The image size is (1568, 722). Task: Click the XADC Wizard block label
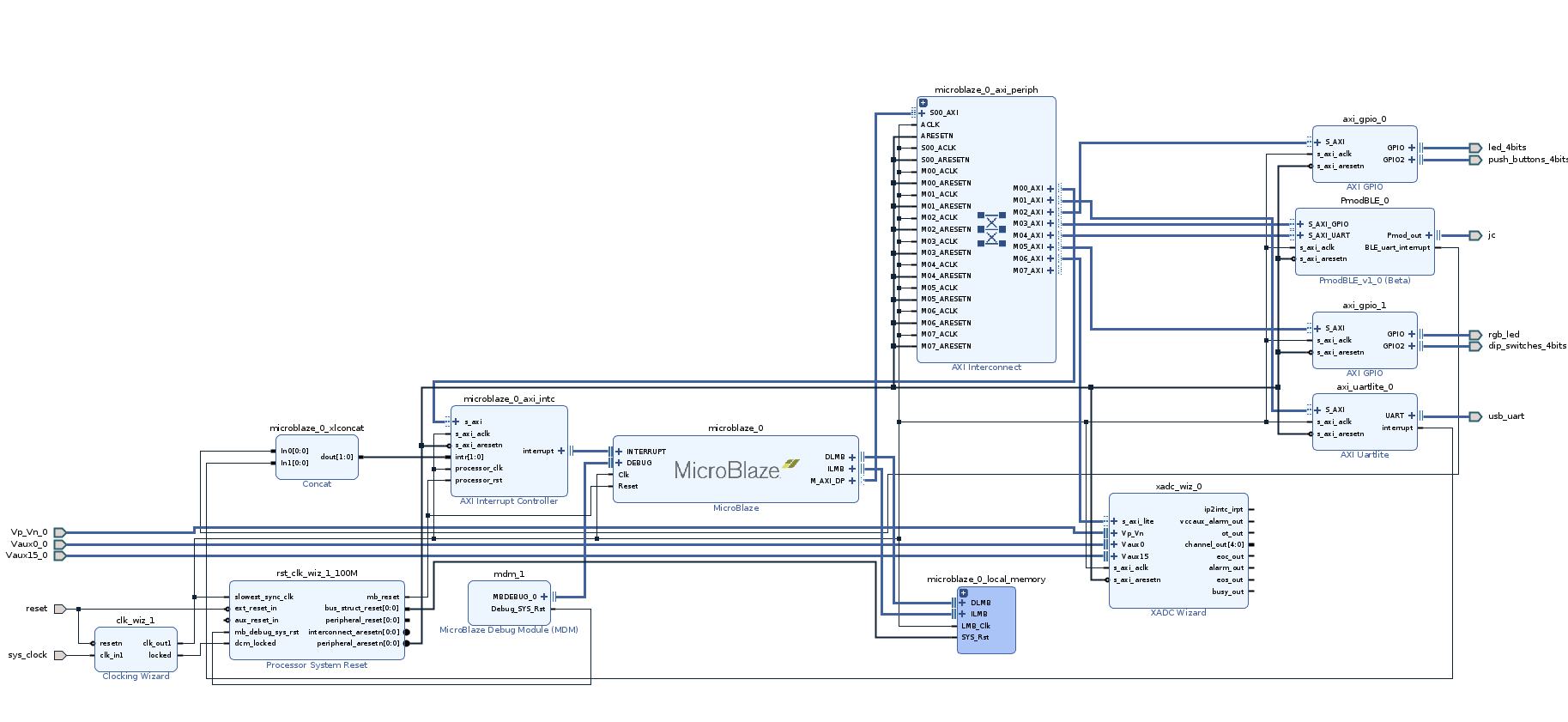1178,613
